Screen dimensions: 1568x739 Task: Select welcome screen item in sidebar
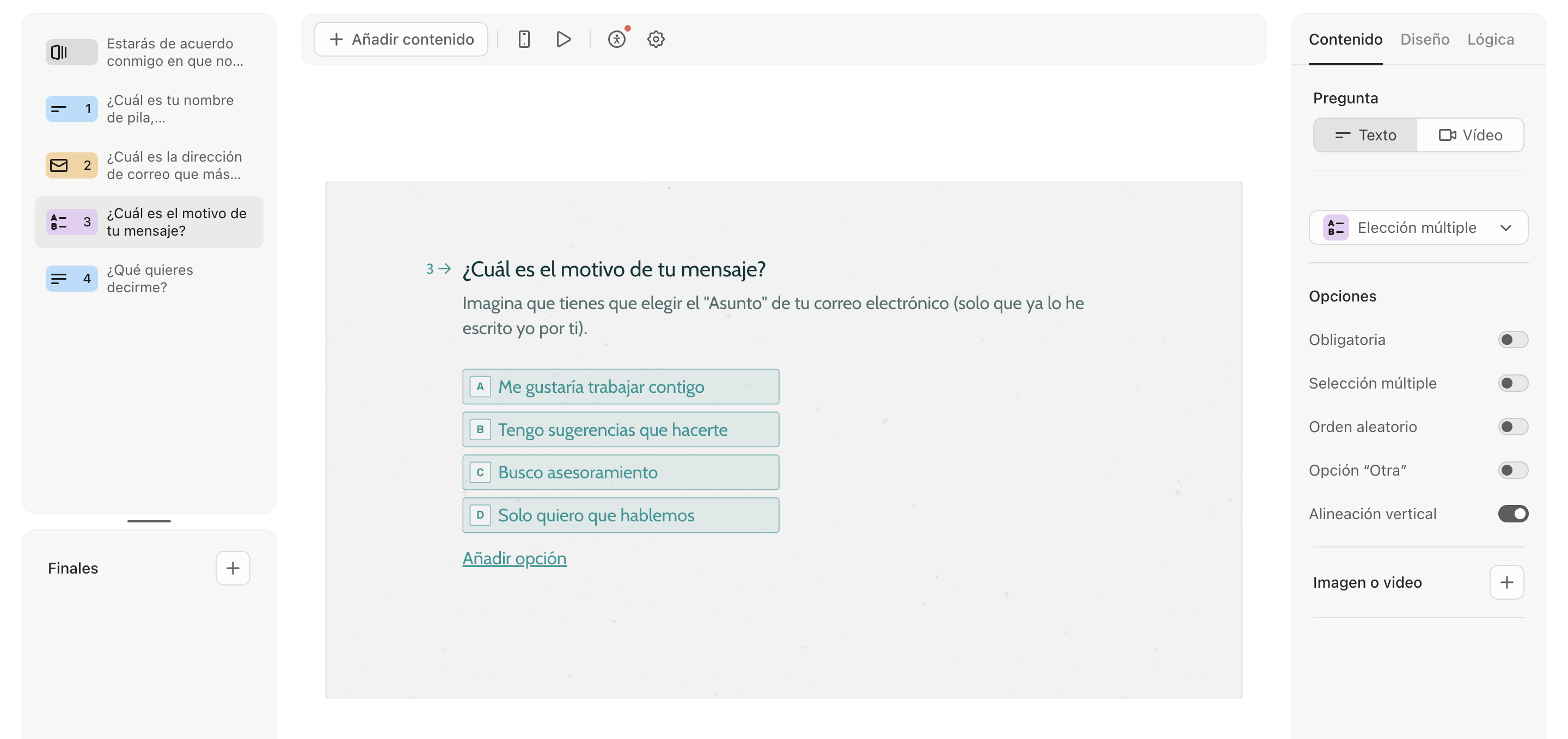[x=149, y=52]
